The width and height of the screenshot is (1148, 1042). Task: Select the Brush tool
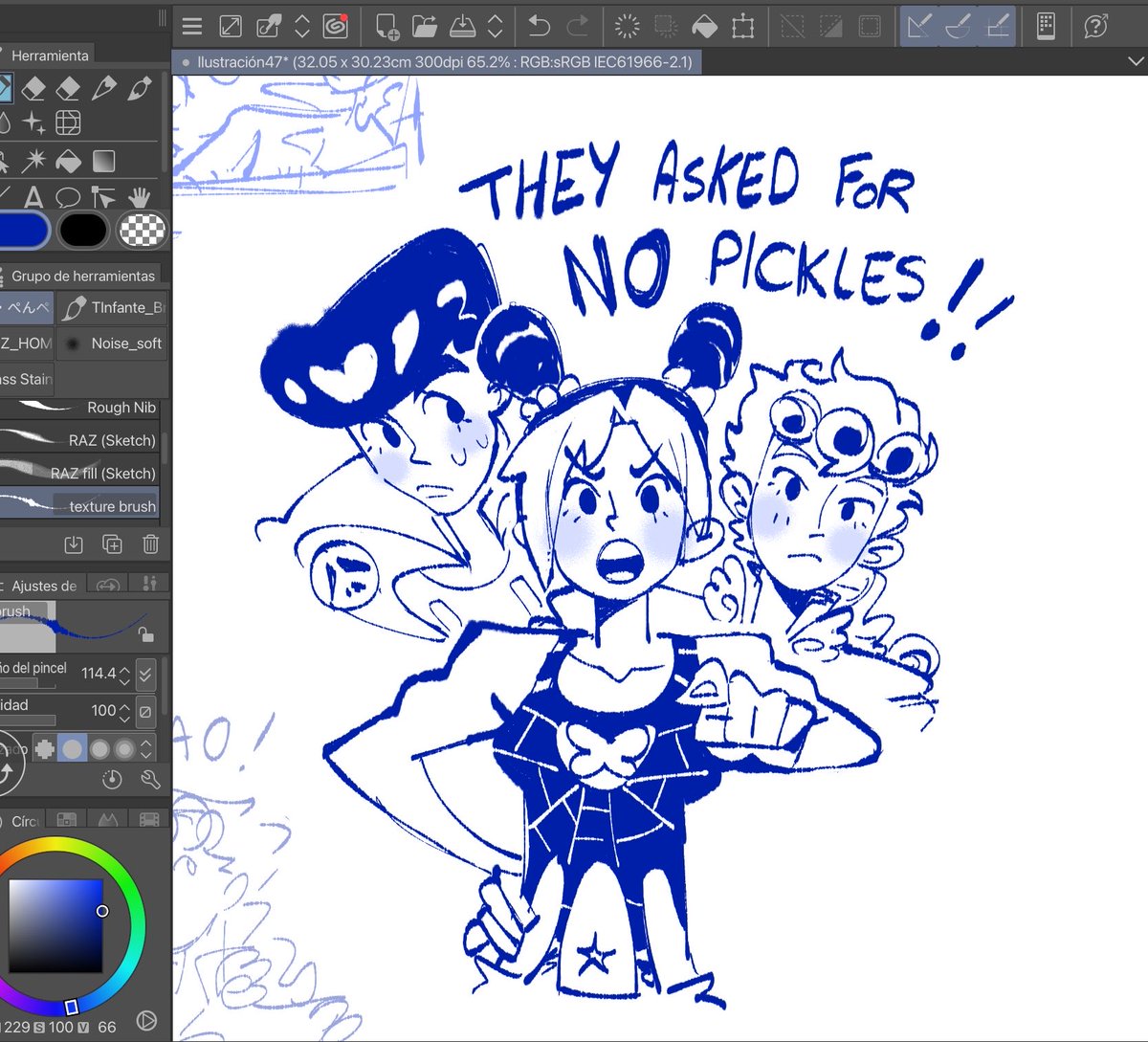coord(140,89)
